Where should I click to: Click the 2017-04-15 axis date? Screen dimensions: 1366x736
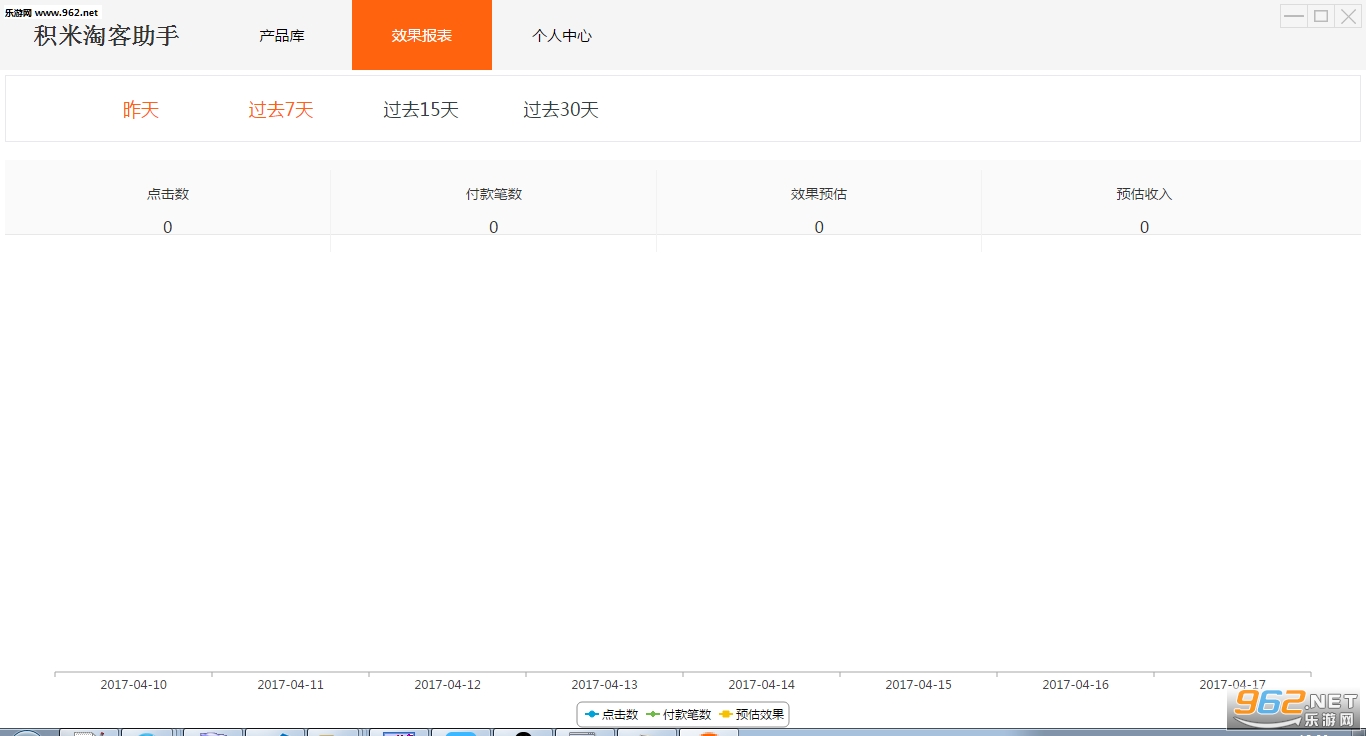[x=919, y=685]
